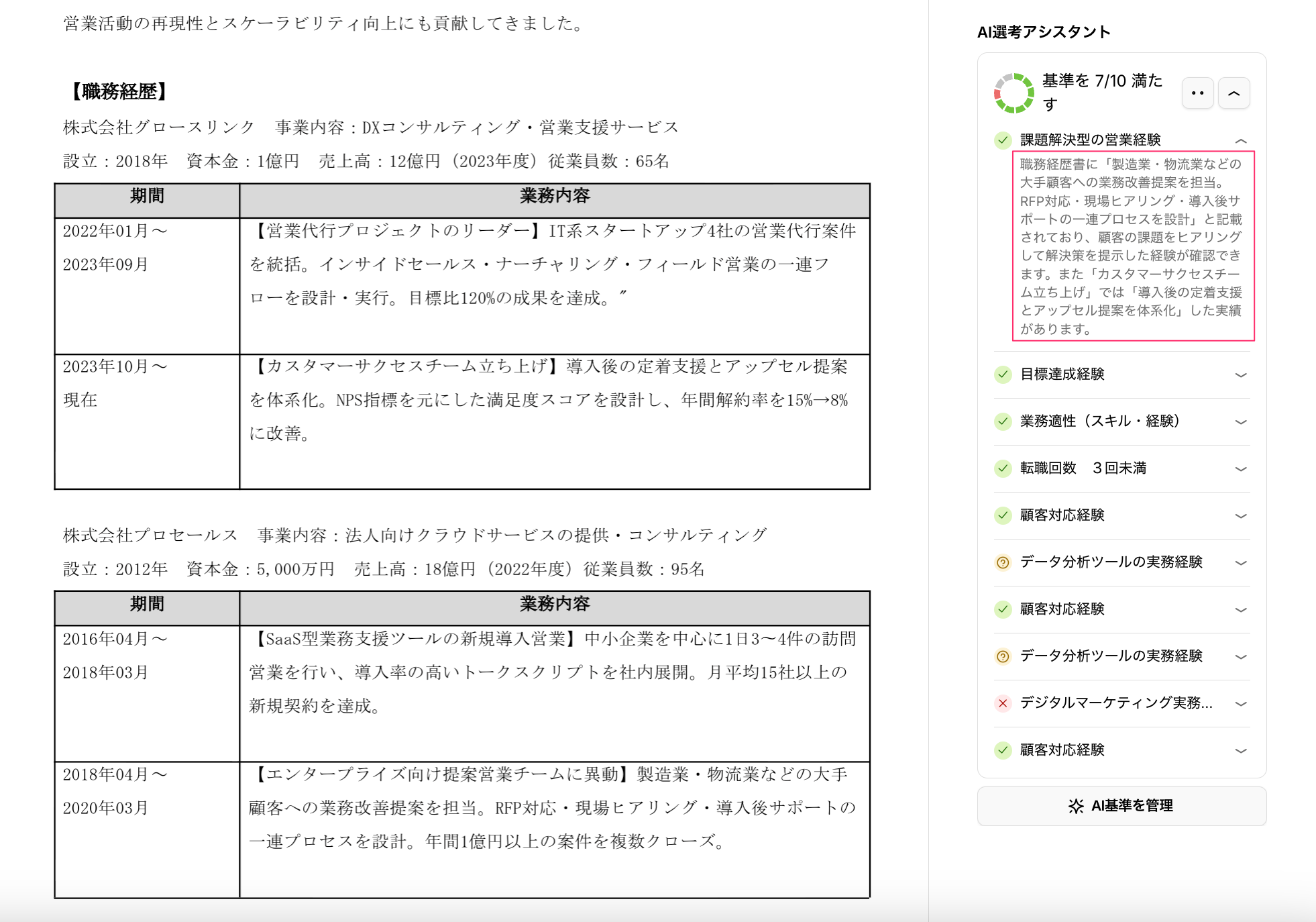
Task: Click green check icon beside 業務適性（スキル・経験）
Action: (1003, 421)
